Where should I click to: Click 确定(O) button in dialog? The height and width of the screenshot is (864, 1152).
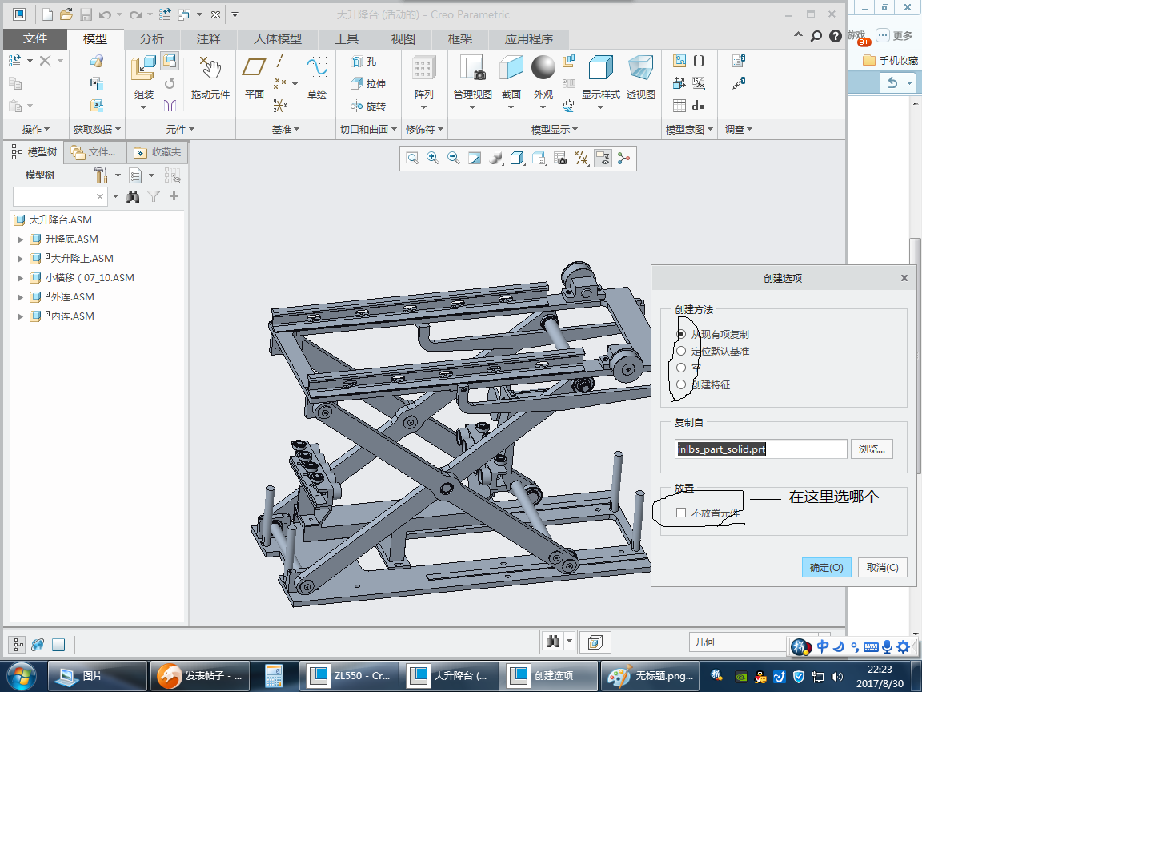[x=827, y=567]
